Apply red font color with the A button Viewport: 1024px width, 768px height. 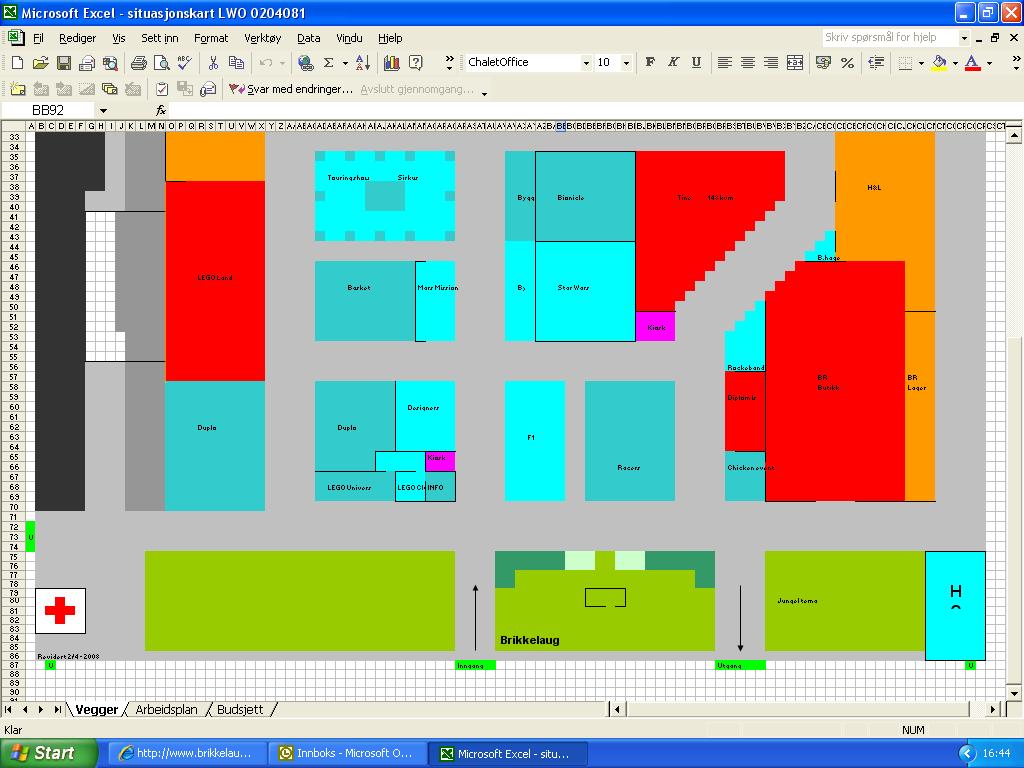click(972, 63)
